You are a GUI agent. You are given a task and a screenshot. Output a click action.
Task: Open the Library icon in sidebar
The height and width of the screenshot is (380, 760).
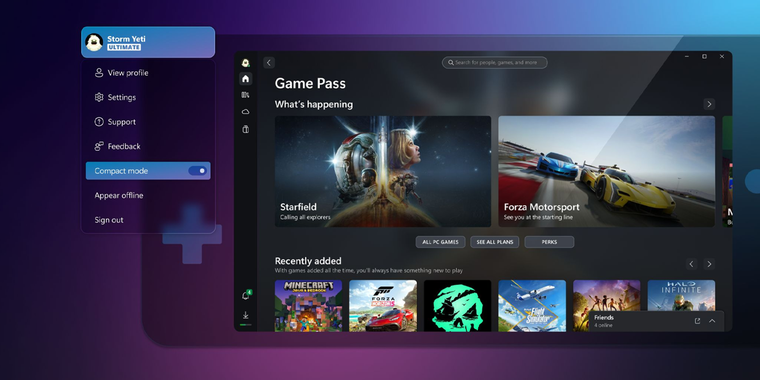click(246, 95)
